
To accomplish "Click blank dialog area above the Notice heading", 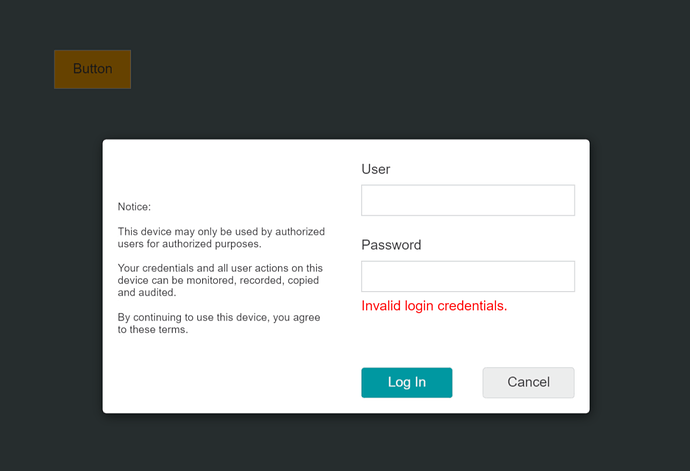I will point(220,170).
